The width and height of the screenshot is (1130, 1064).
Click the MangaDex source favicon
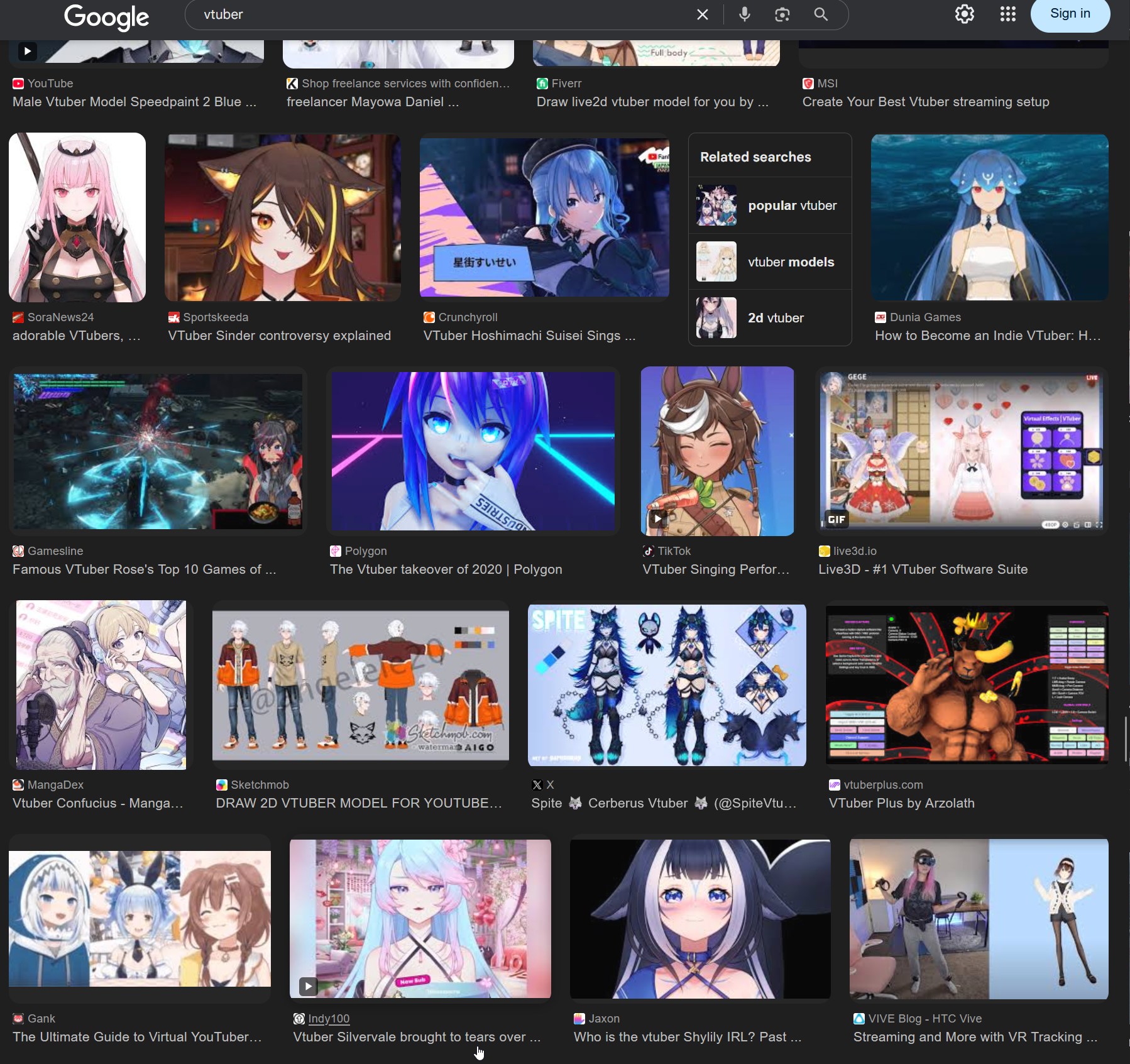(x=18, y=785)
